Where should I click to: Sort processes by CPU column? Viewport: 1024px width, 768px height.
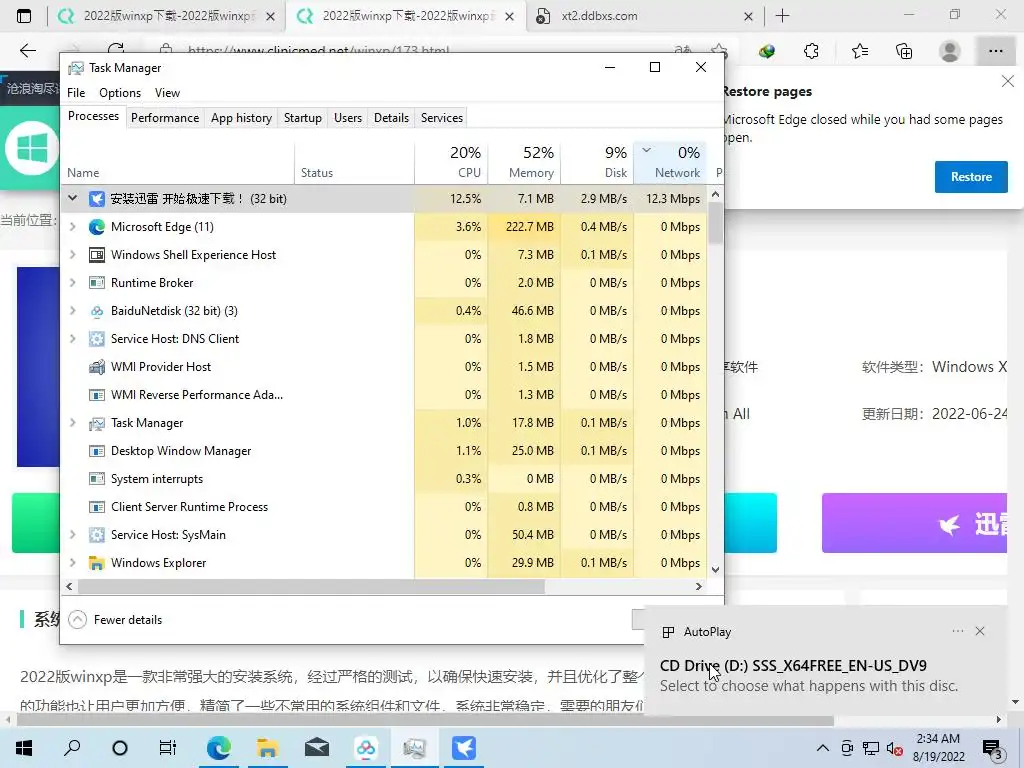coord(451,162)
